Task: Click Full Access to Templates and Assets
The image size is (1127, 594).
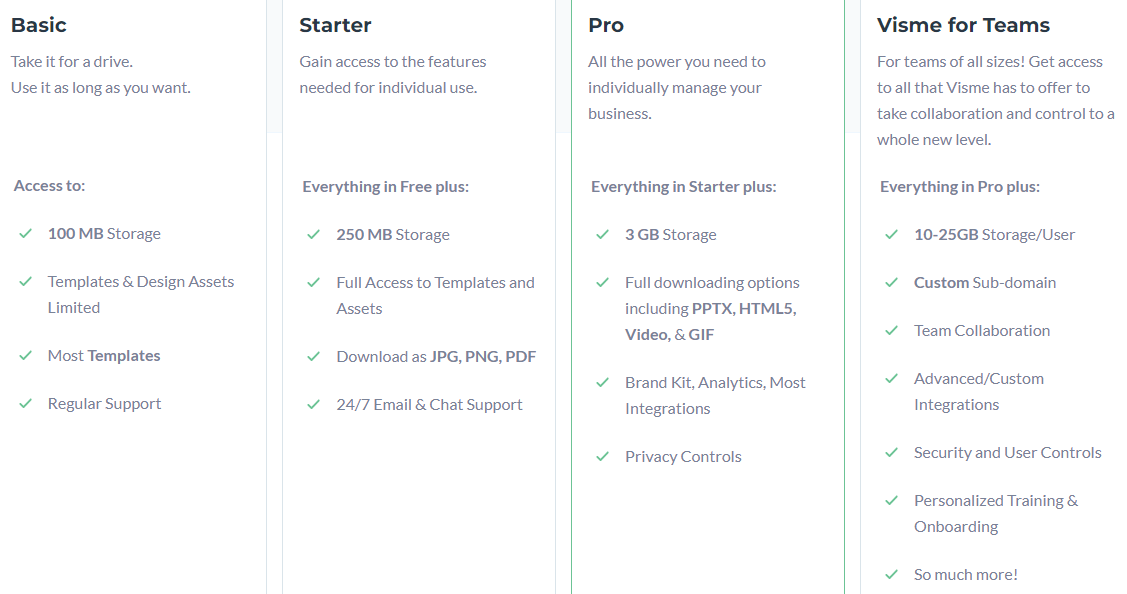Action: pyautogui.click(x=436, y=296)
